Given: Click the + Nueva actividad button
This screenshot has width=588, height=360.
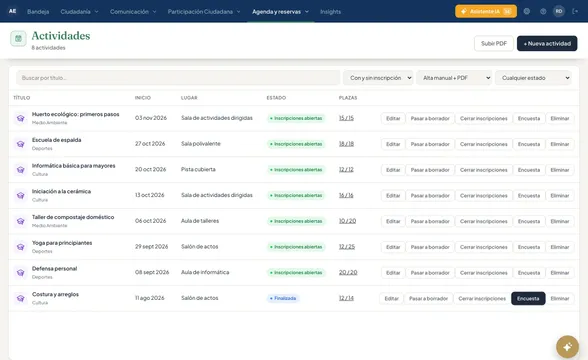Looking at the screenshot, I should 547,44.
